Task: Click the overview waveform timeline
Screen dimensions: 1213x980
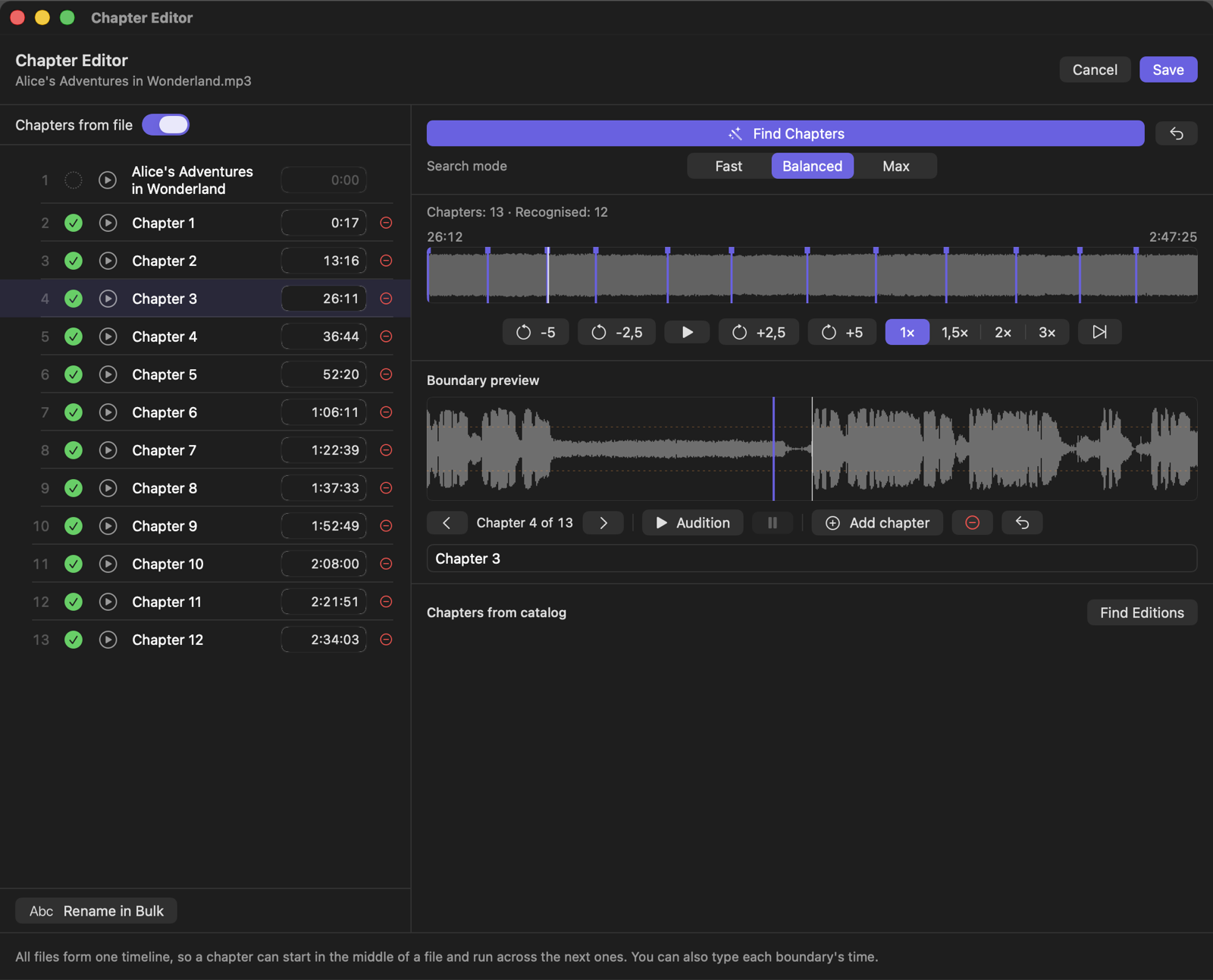Action: [812, 276]
